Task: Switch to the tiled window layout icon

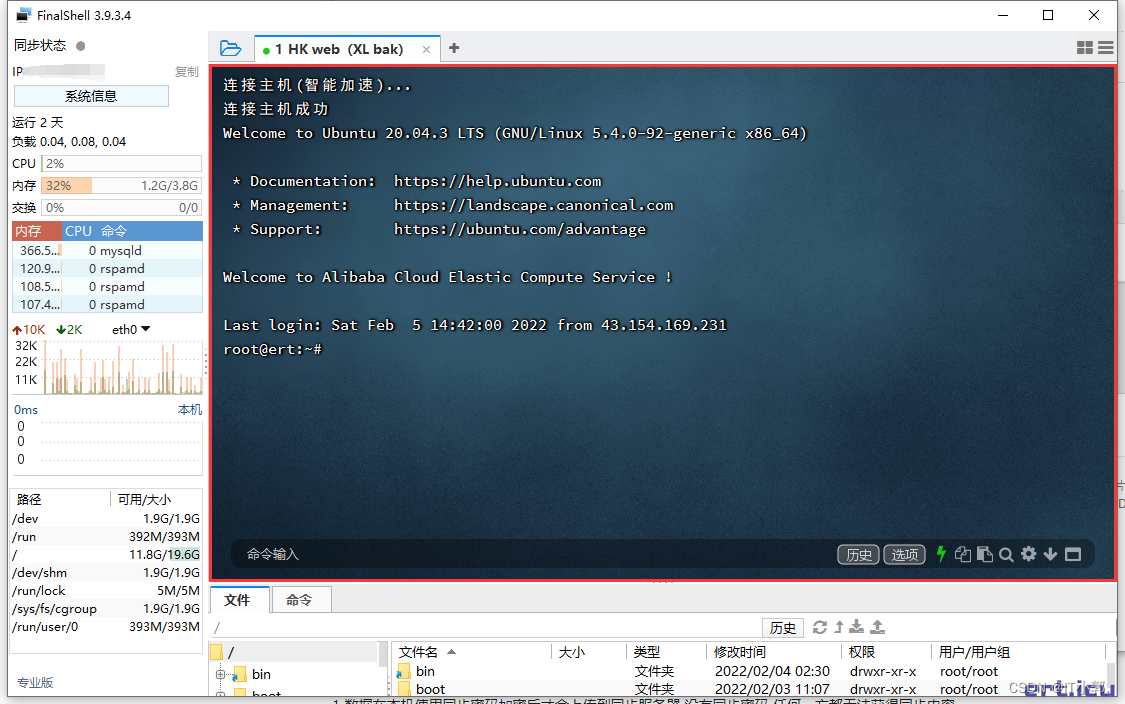Action: [x=1085, y=47]
